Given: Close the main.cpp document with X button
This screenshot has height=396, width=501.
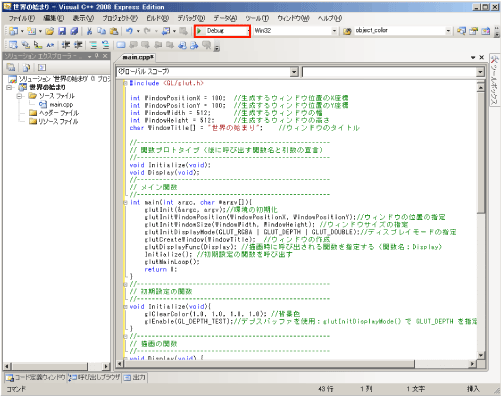Looking at the screenshot, I should point(481,57).
